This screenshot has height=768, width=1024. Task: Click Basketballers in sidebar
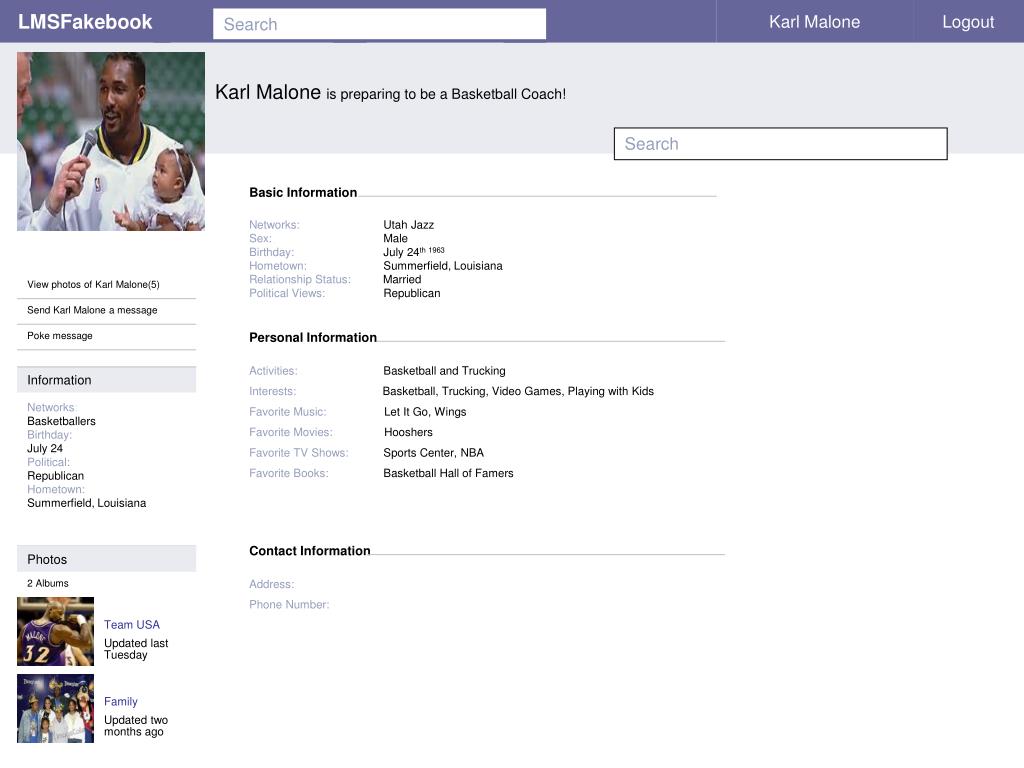[x=61, y=421]
